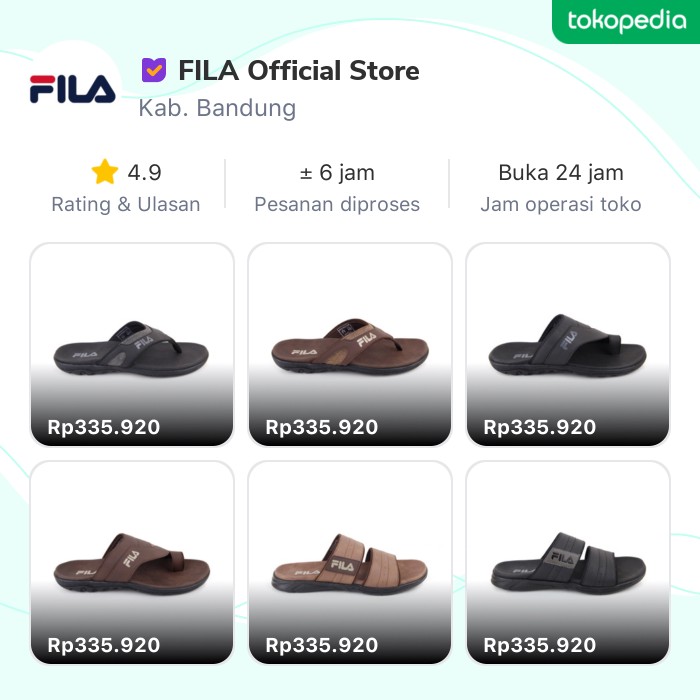Select the Pesanan diproses label
The image size is (700, 700).
[337, 204]
